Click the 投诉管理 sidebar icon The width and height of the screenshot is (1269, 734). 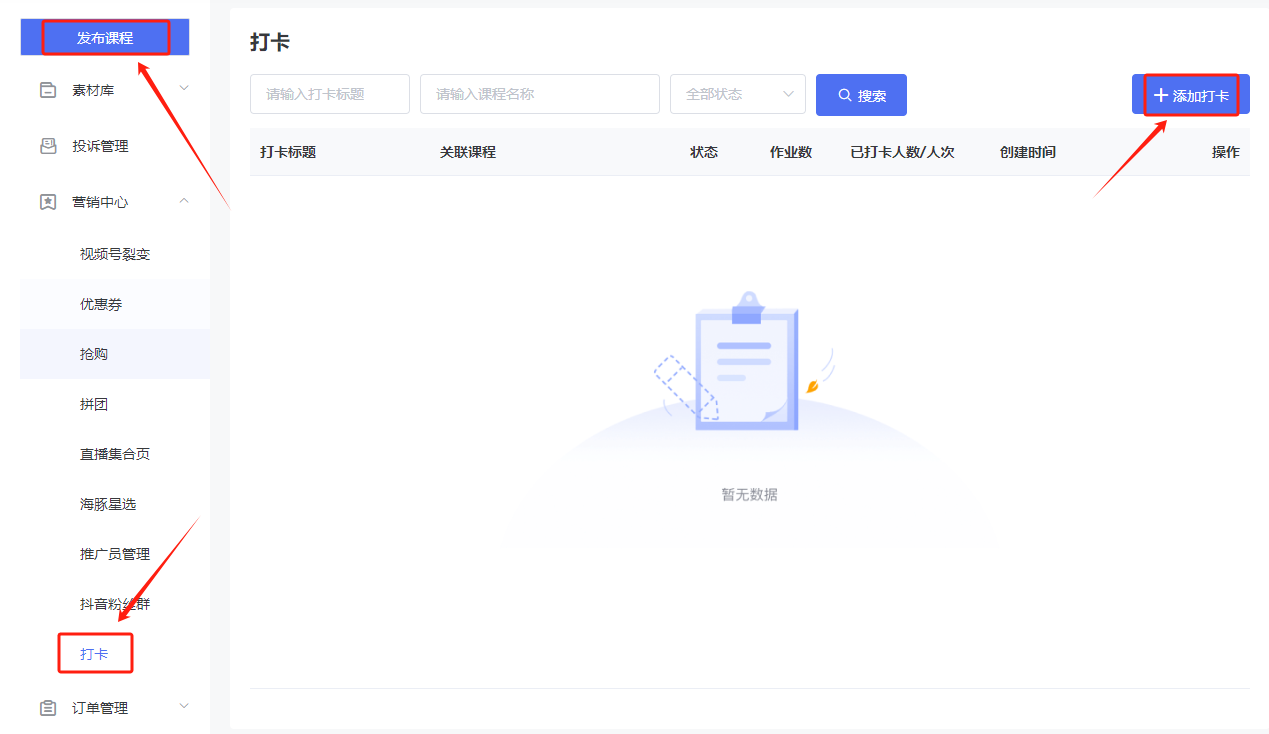pyautogui.click(x=48, y=146)
